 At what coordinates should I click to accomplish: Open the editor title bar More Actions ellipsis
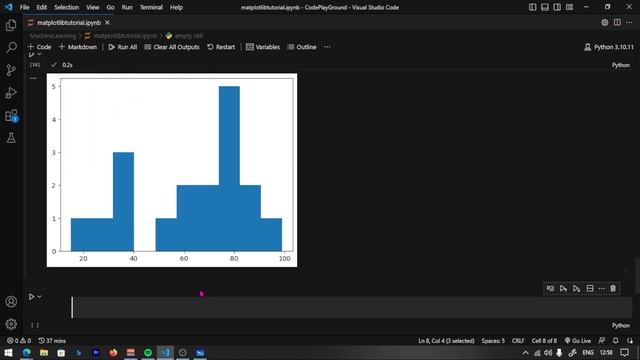[x=629, y=22]
